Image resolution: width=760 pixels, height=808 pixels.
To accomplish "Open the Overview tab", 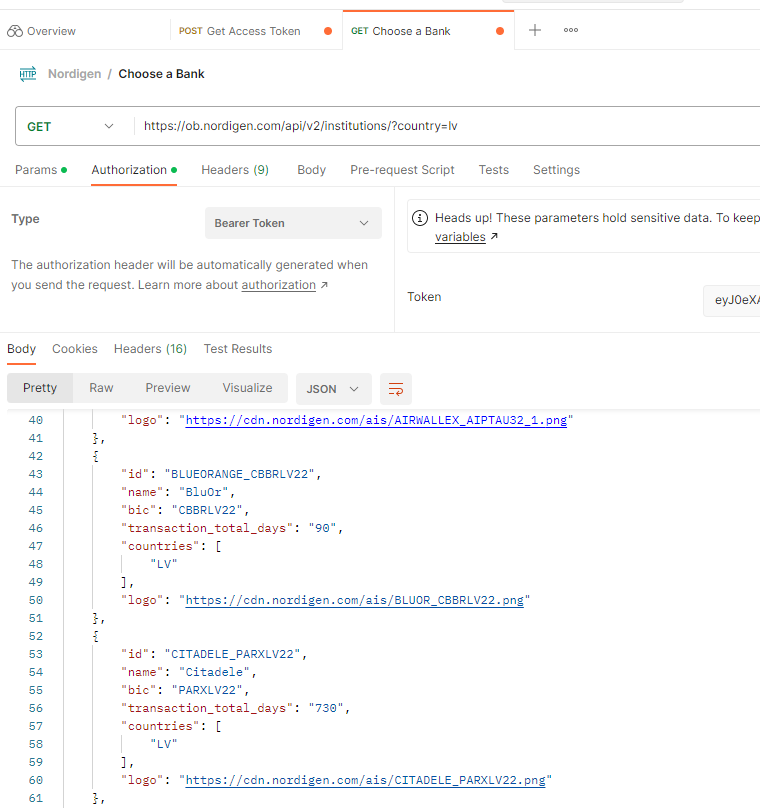I will 41,31.
